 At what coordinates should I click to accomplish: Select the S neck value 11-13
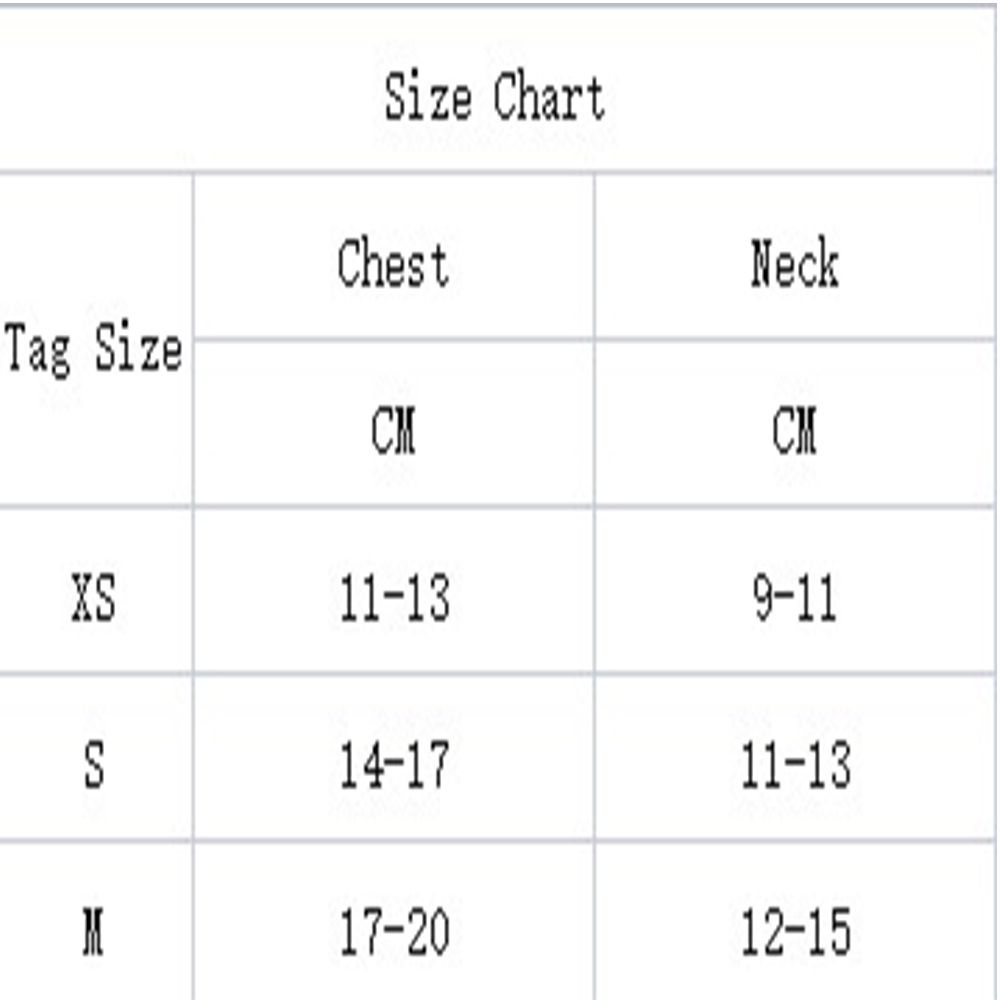(796, 767)
